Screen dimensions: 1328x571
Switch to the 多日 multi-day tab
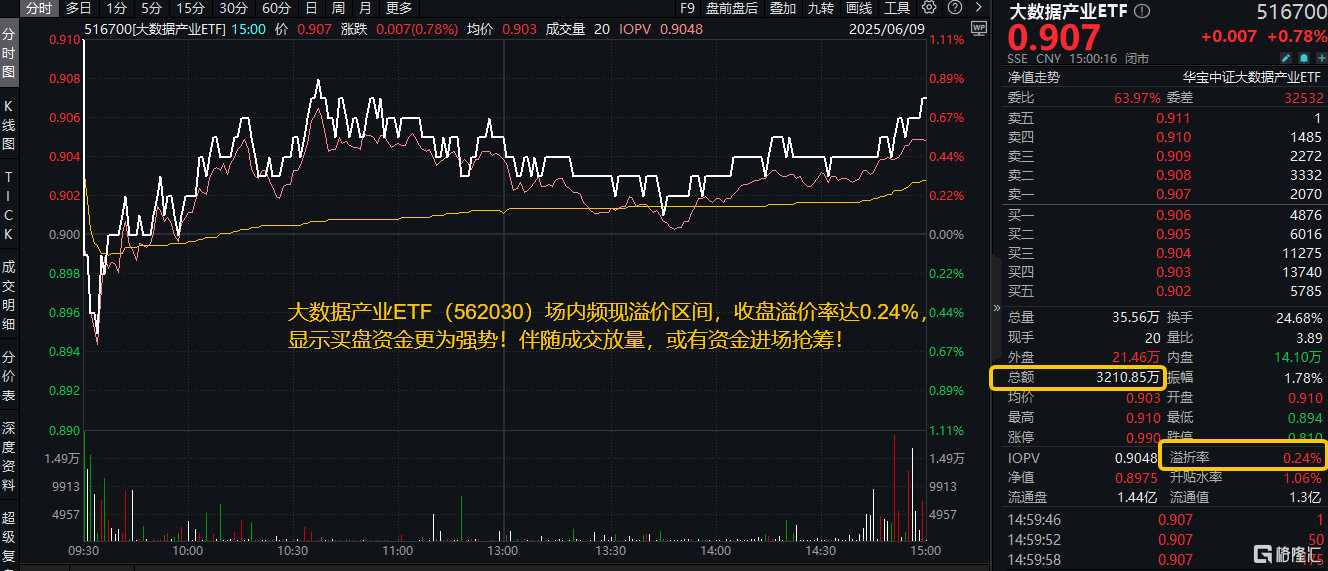78,8
